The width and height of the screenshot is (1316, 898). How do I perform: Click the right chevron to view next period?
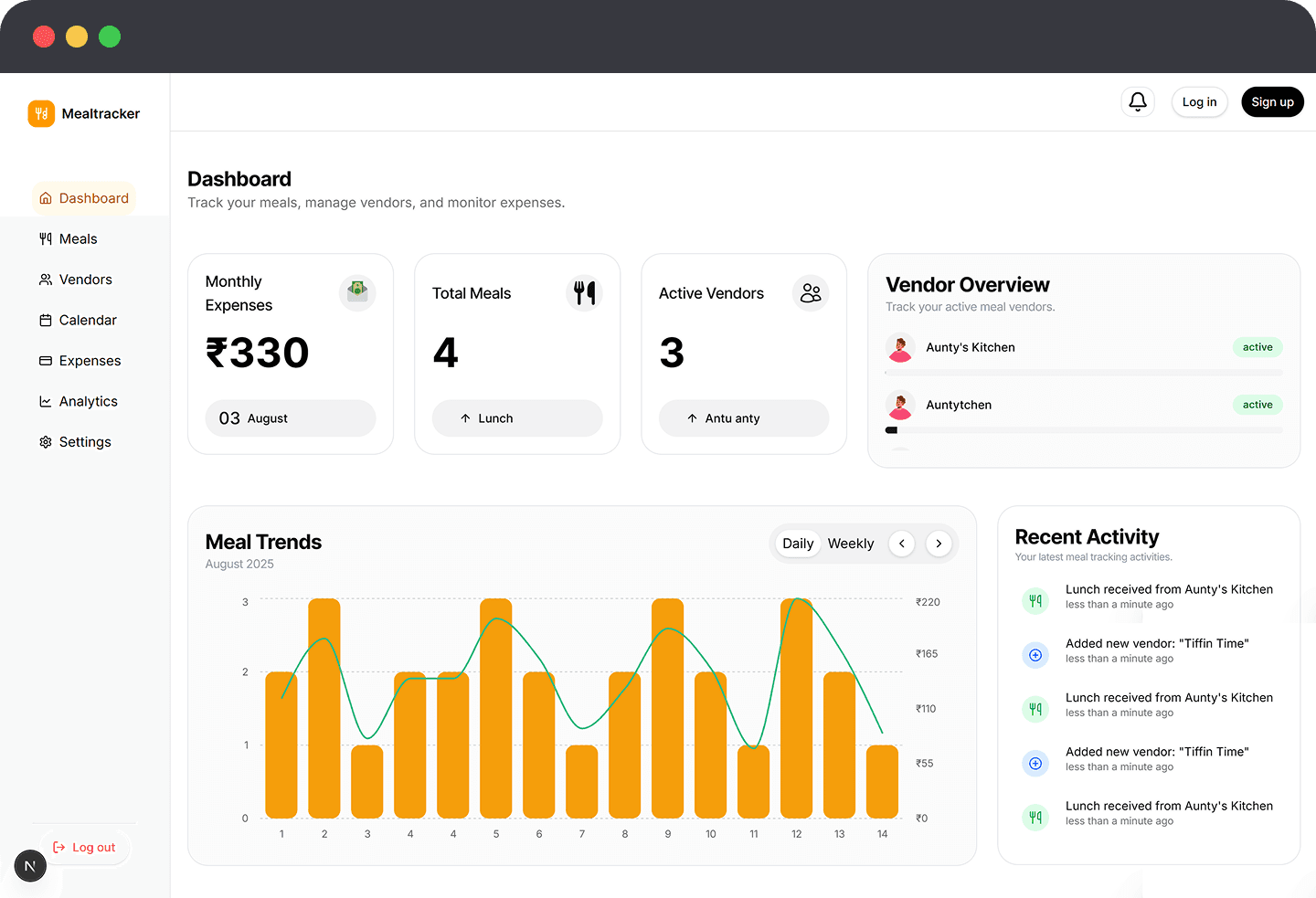point(939,543)
